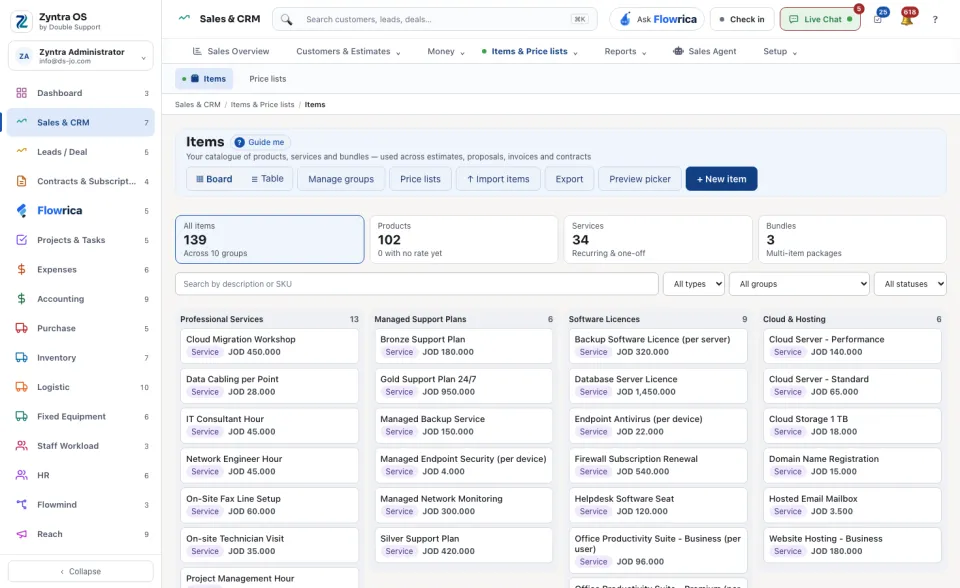Expand the Zyntra Administrator account switcher
This screenshot has width=960, height=588.
(81, 56)
